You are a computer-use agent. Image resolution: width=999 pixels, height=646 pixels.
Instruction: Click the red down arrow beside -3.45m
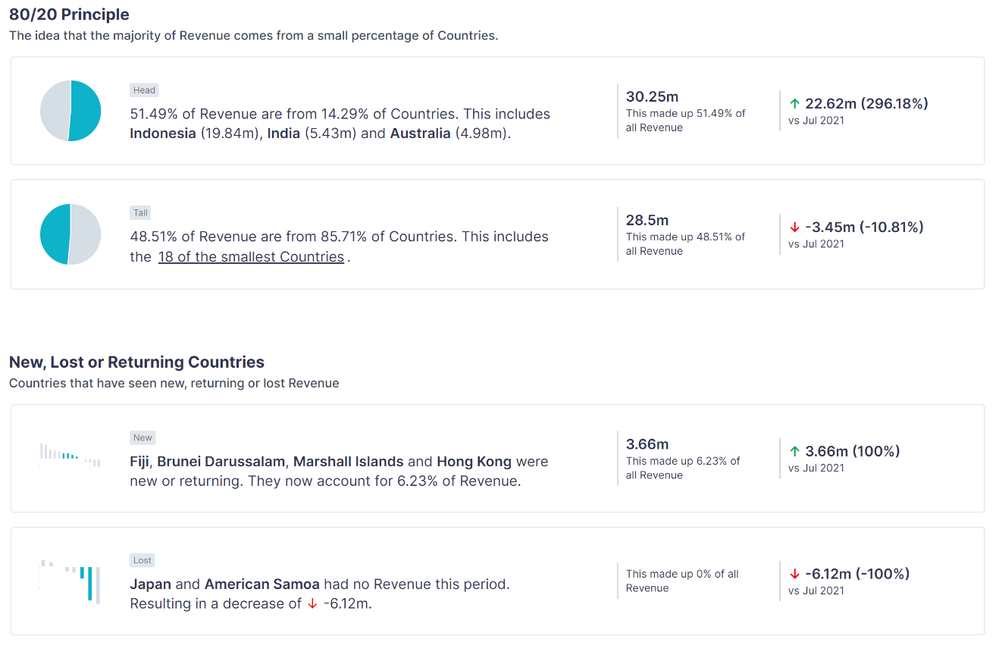click(x=794, y=227)
